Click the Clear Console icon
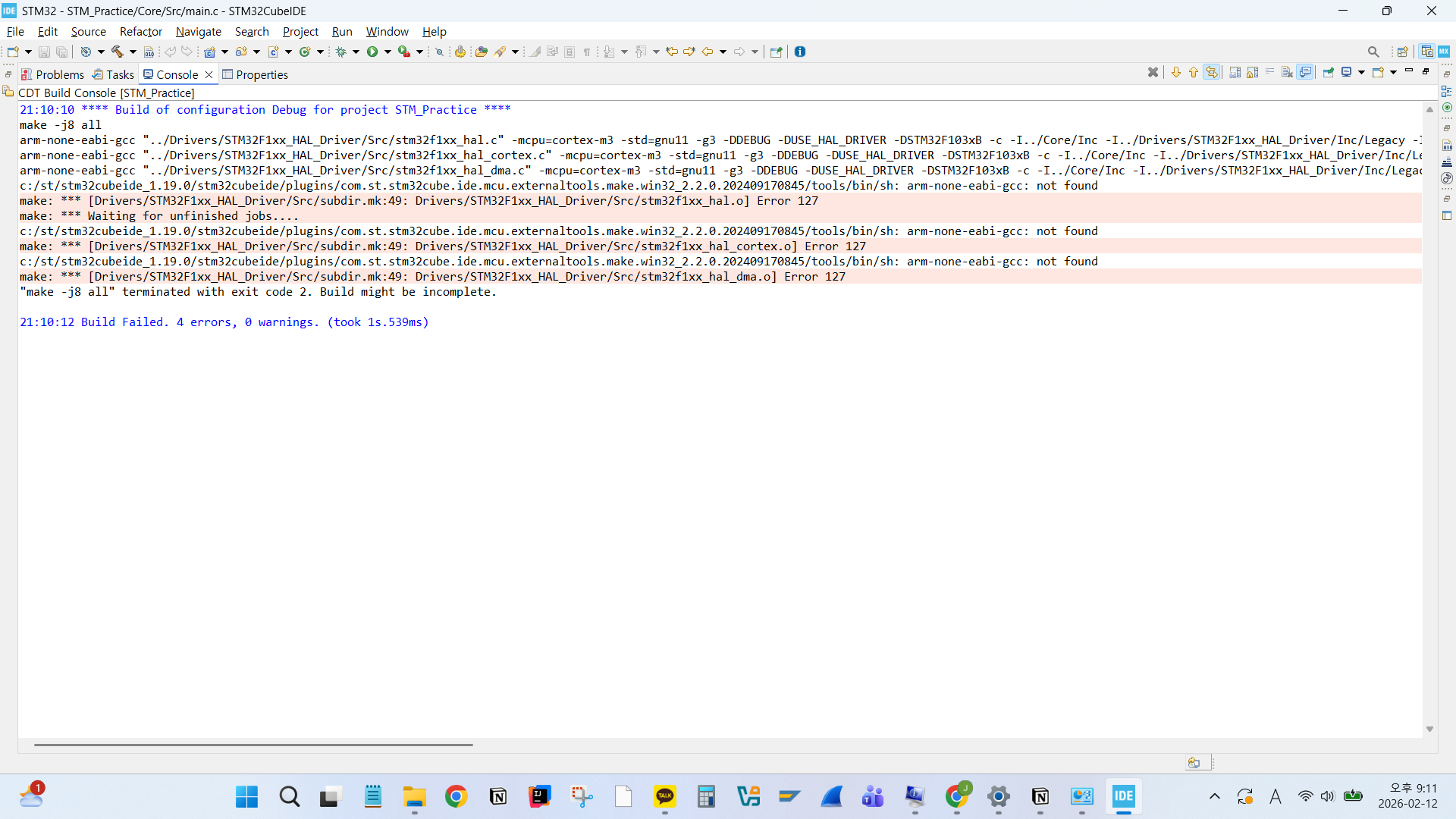1456x819 pixels. [x=1287, y=72]
